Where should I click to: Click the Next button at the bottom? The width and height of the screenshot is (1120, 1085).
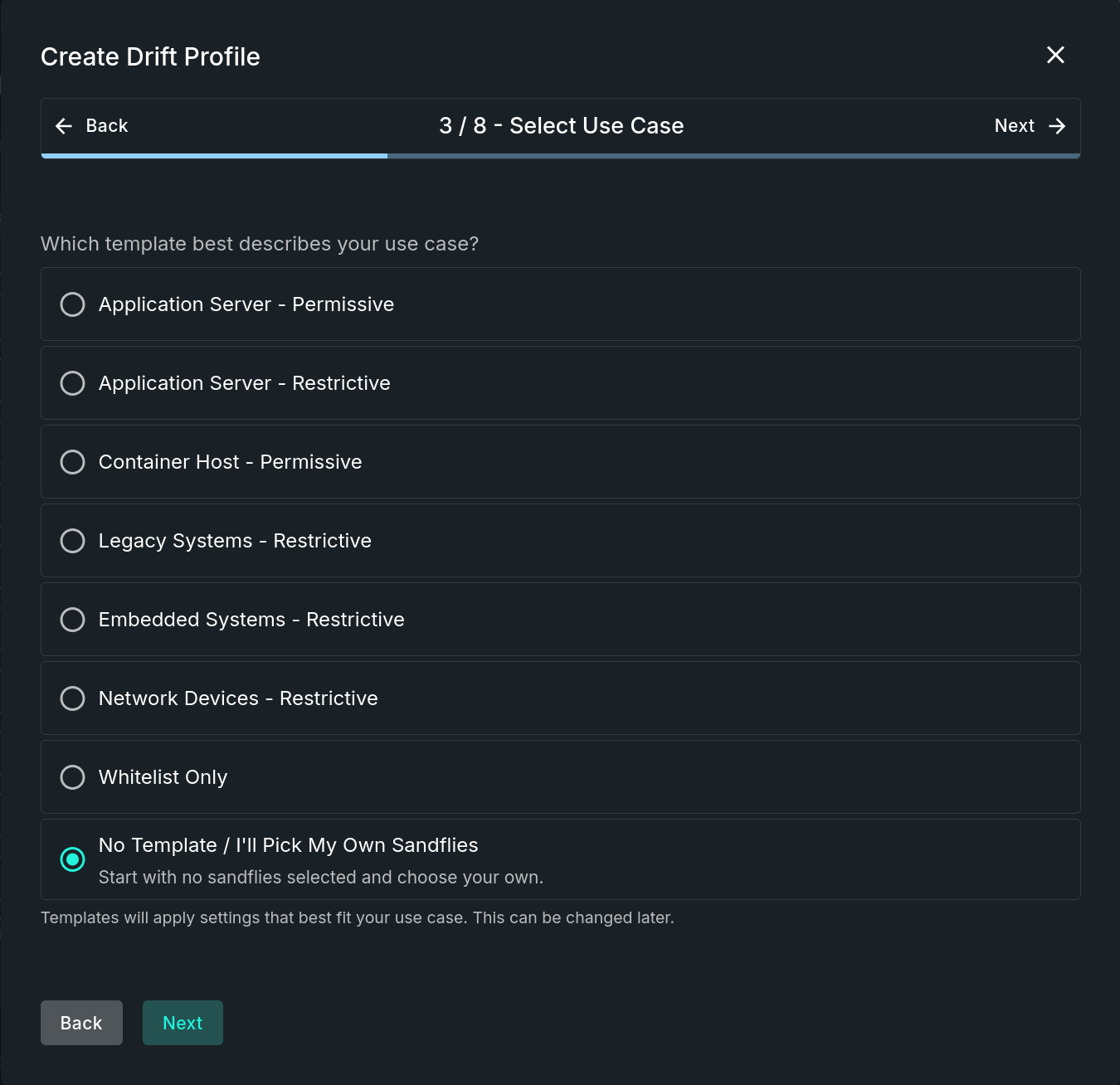coord(183,1023)
